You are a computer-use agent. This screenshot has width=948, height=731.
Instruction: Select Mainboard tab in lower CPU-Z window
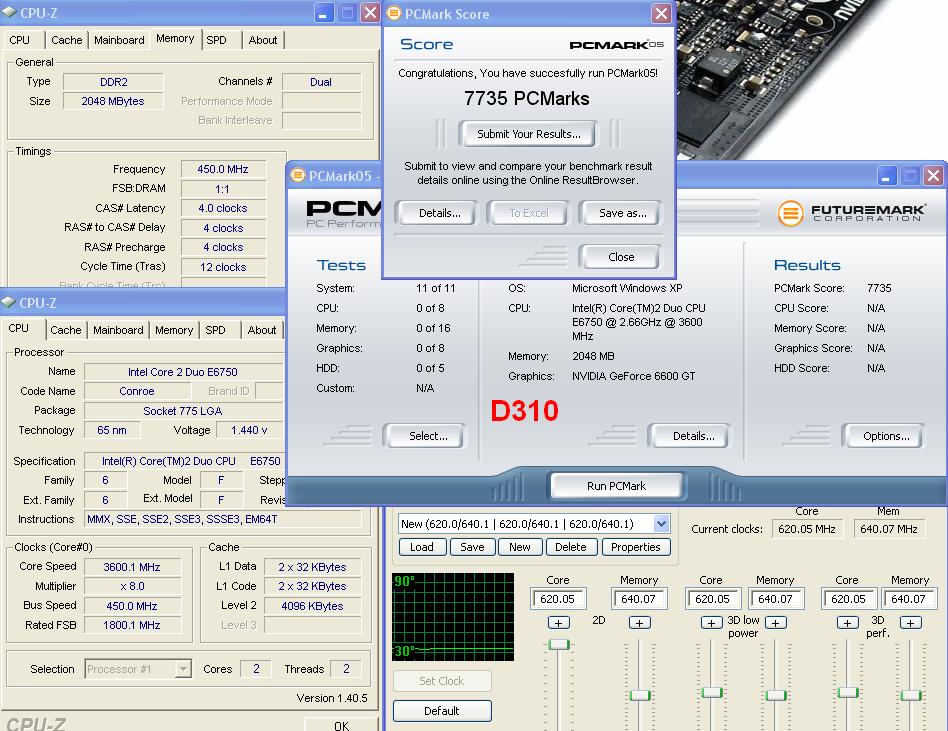(118, 330)
